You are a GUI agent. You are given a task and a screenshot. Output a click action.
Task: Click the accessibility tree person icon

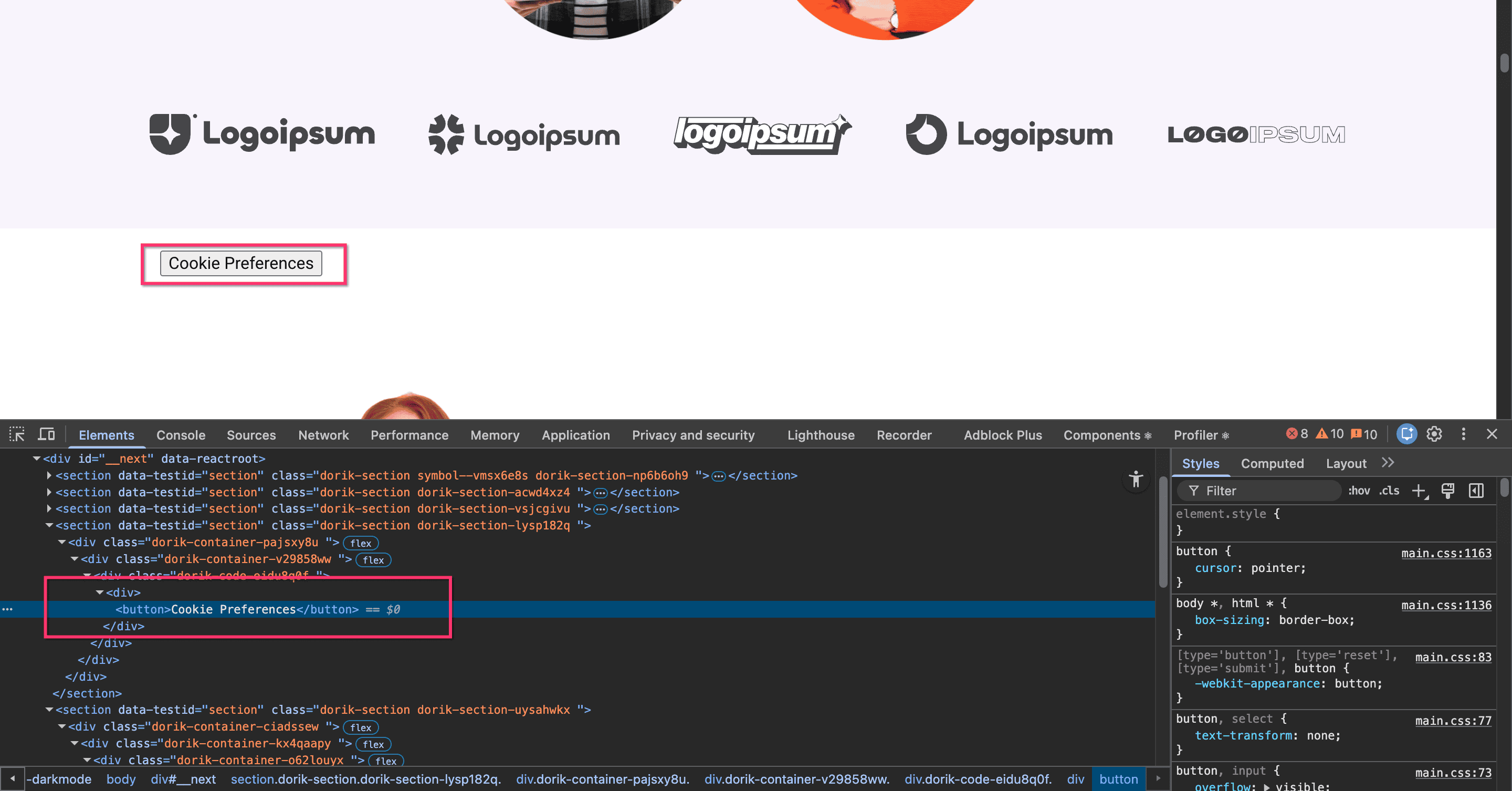[x=1136, y=479]
